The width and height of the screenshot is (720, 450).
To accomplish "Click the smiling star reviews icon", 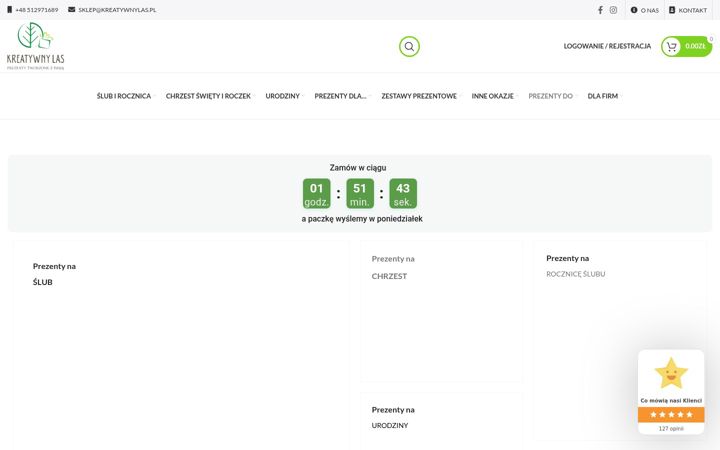I will coord(671,373).
